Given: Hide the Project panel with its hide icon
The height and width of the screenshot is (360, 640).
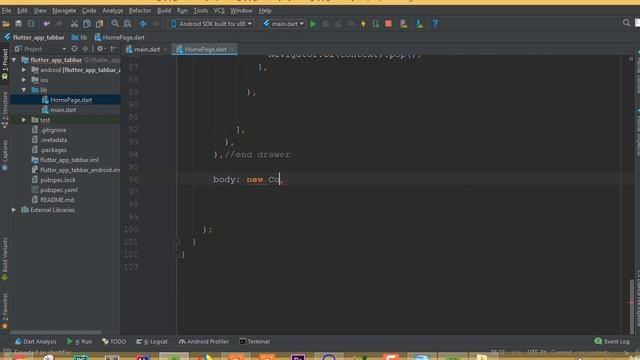Looking at the screenshot, I should [x=113, y=49].
